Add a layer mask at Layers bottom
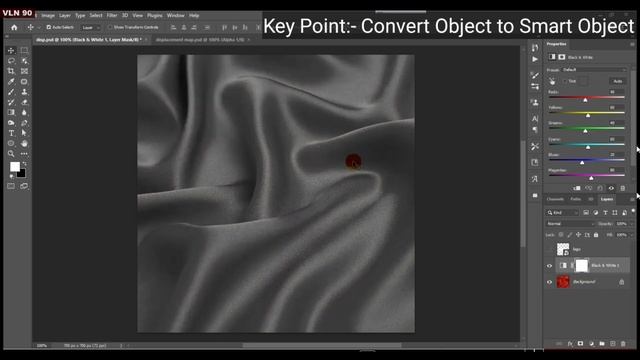The width and height of the screenshot is (640, 360). (580, 344)
